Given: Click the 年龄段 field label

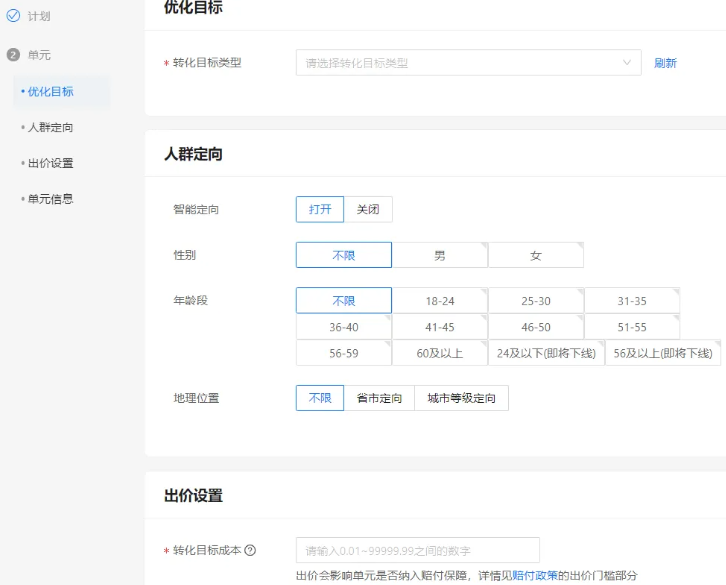Looking at the screenshot, I should click(190, 300).
